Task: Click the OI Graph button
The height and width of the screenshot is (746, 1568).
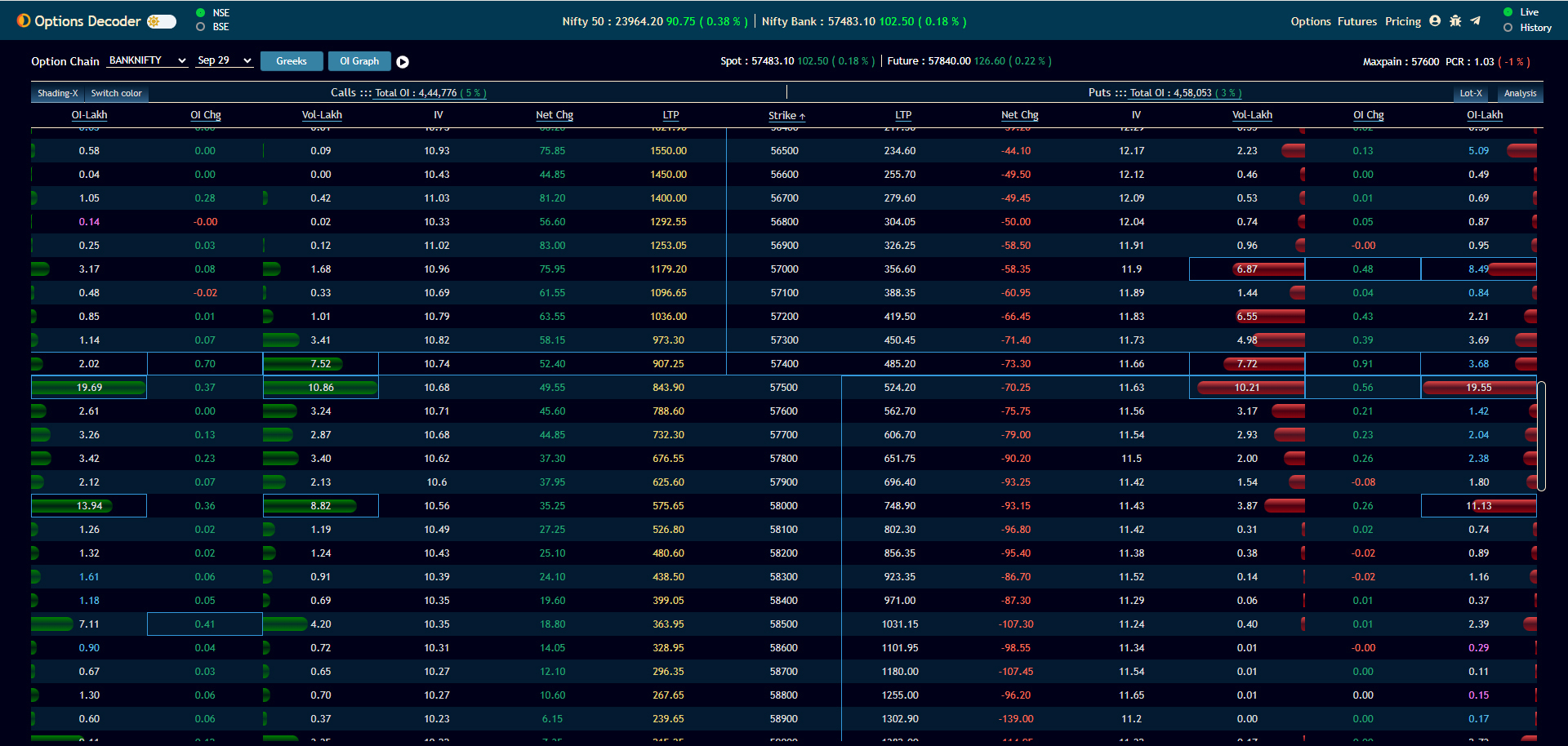Action: coord(359,61)
